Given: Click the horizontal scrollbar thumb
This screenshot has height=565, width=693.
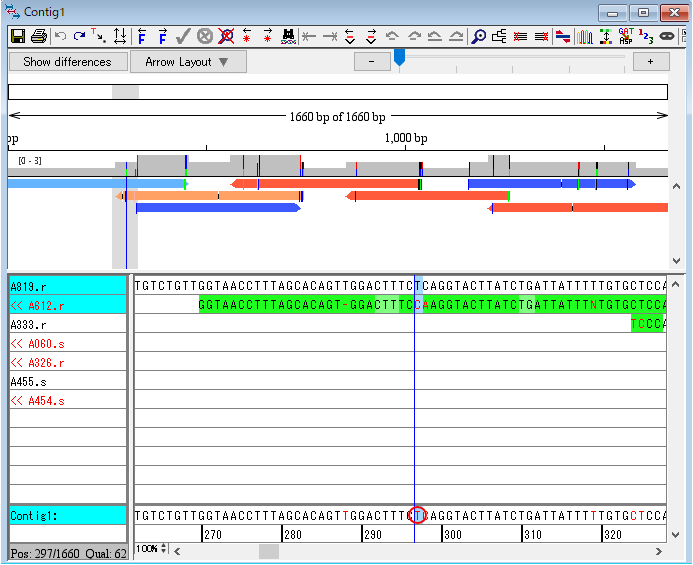Looking at the screenshot, I should point(269,551).
